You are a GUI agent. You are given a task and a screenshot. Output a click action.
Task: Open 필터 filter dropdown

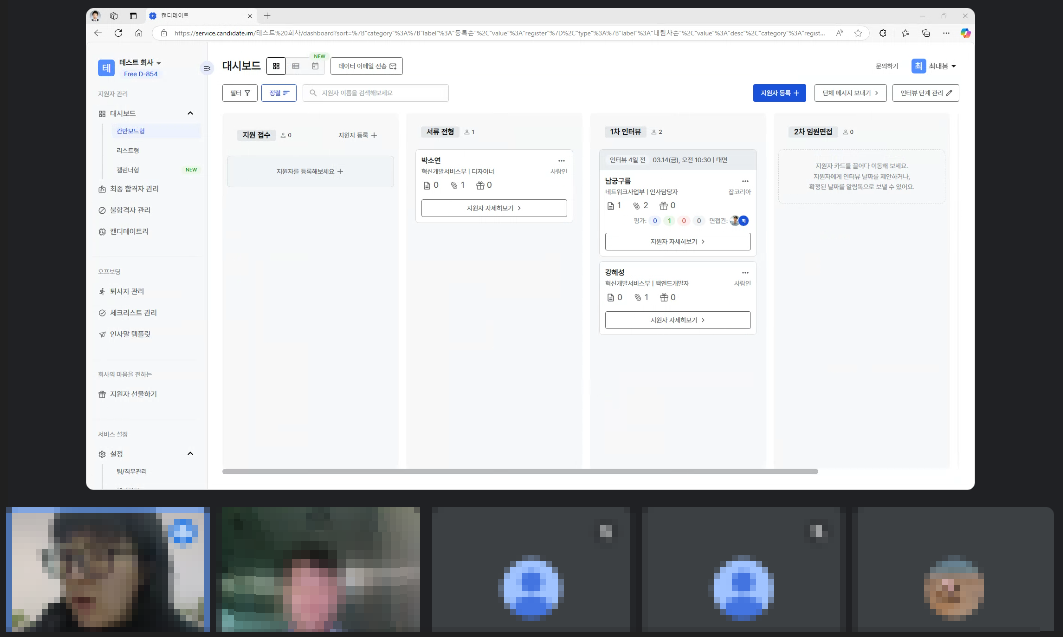(x=240, y=93)
